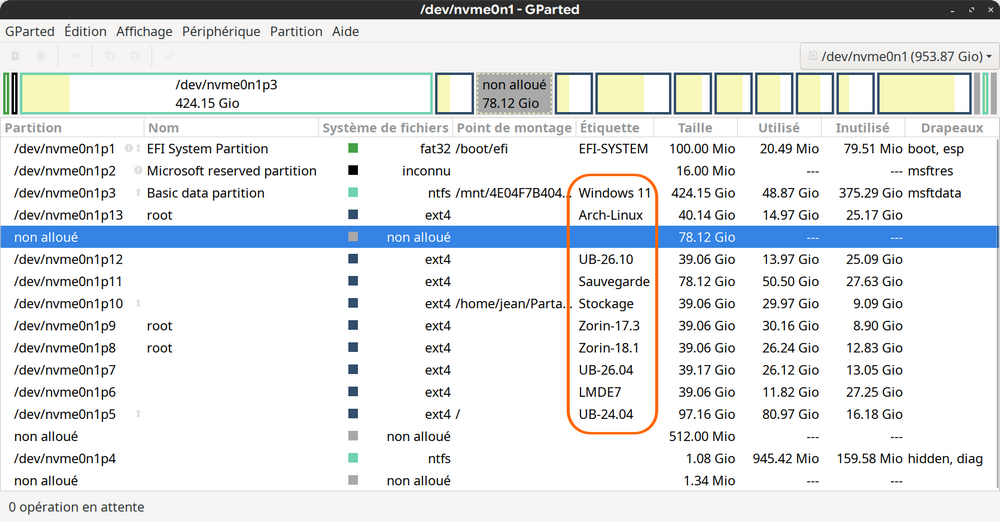Select the /dev/nvme0n1p2 row

pos(499,170)
